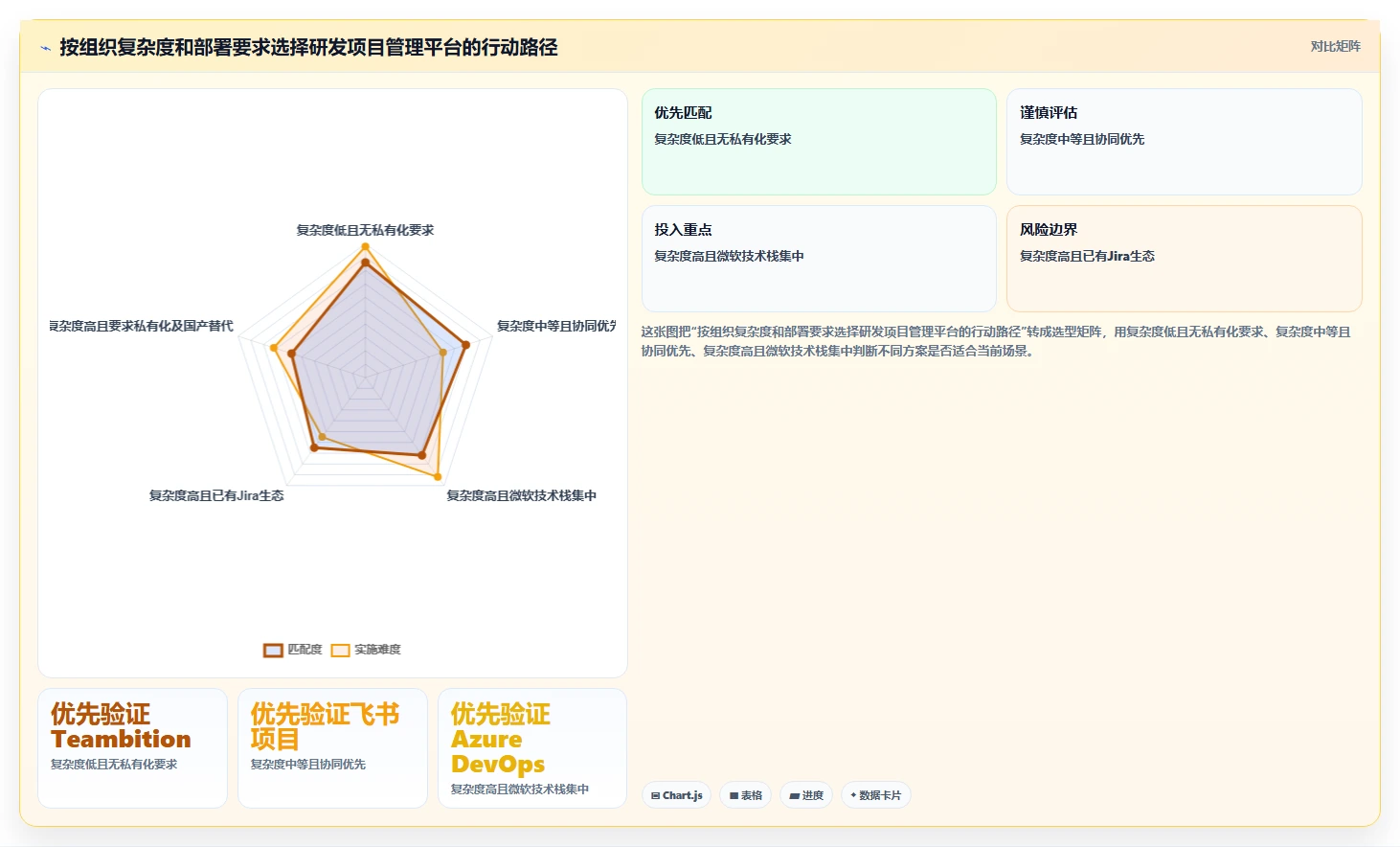Click radar axis label 复杂度高且微软技术栈集中

click(521, 495)
